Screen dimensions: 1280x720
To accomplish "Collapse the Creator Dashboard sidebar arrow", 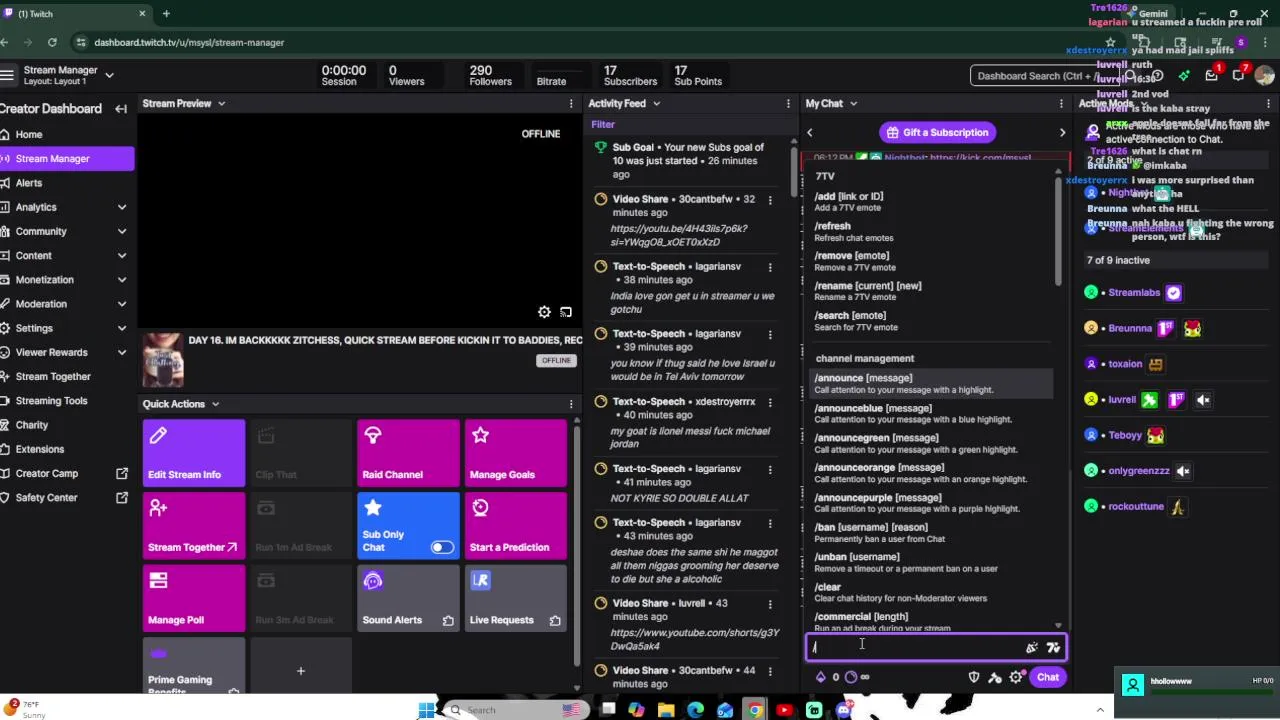I will click(x=121, y=109).
